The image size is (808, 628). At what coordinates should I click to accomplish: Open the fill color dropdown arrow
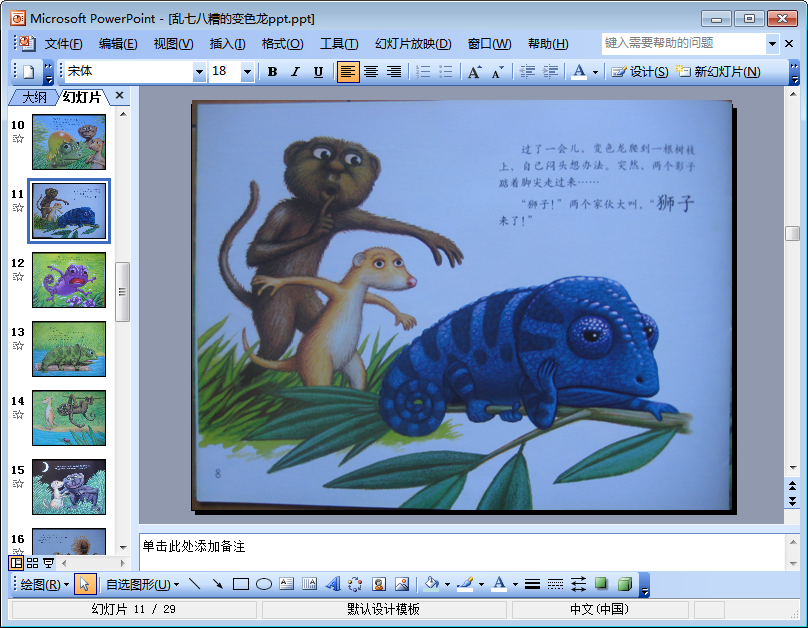(x=447, y=584)
